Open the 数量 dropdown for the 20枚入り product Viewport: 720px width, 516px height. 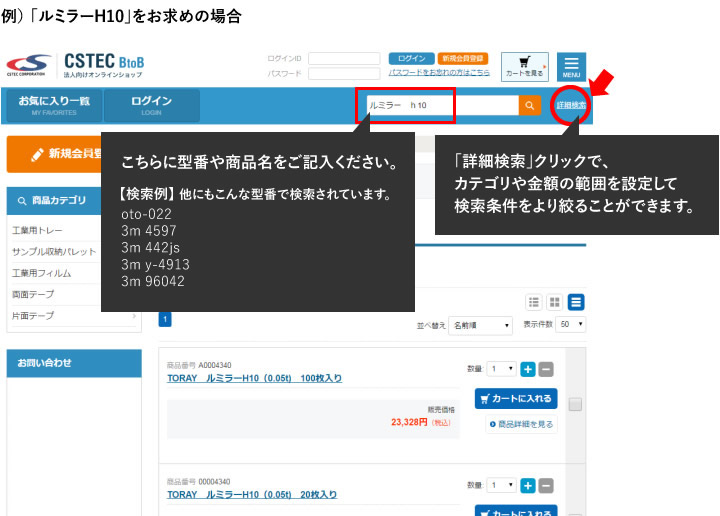pyautogui.click(x=501, y=485)
